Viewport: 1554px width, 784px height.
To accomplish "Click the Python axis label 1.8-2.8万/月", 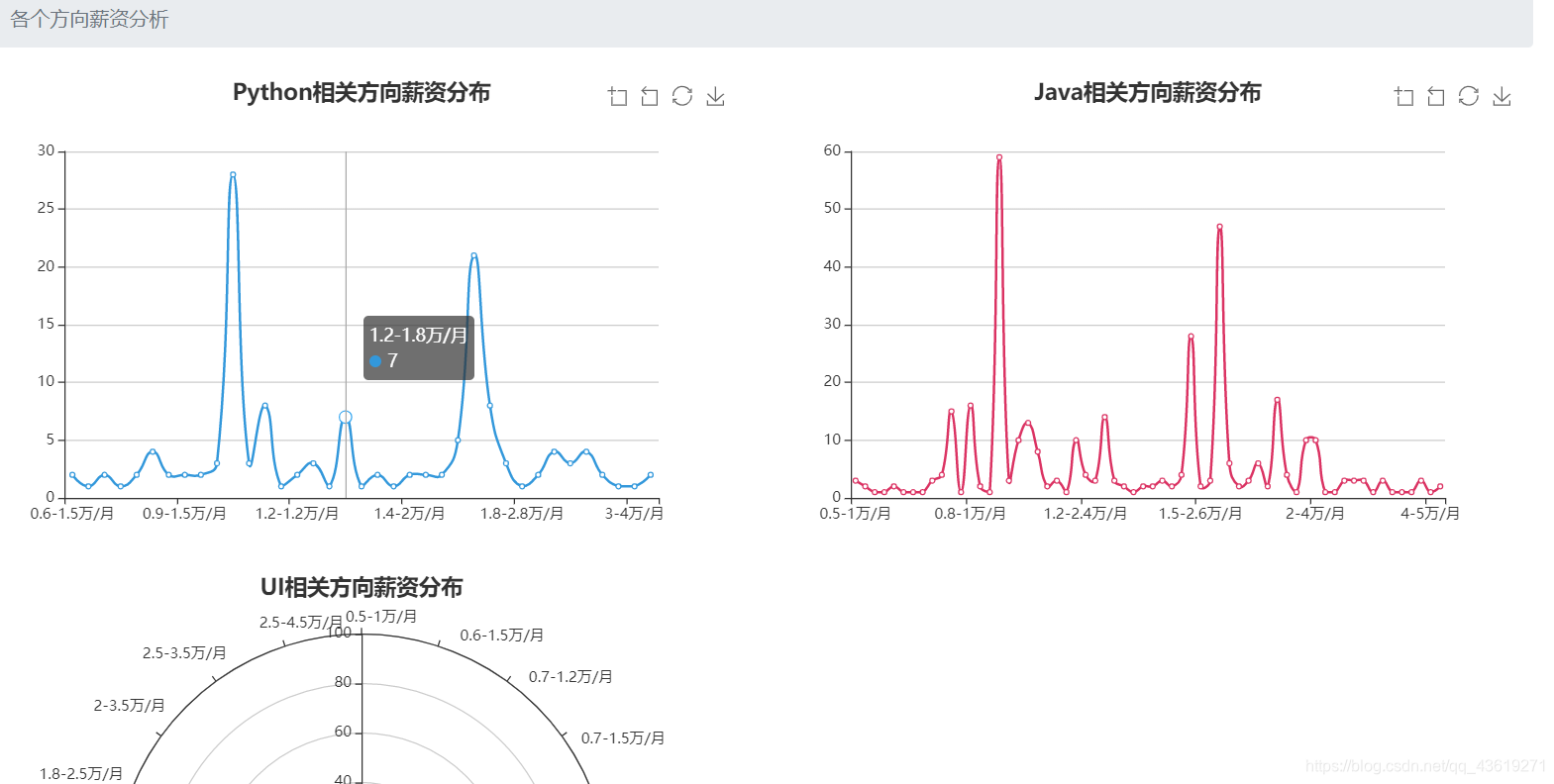I will (x=522, y=513).
